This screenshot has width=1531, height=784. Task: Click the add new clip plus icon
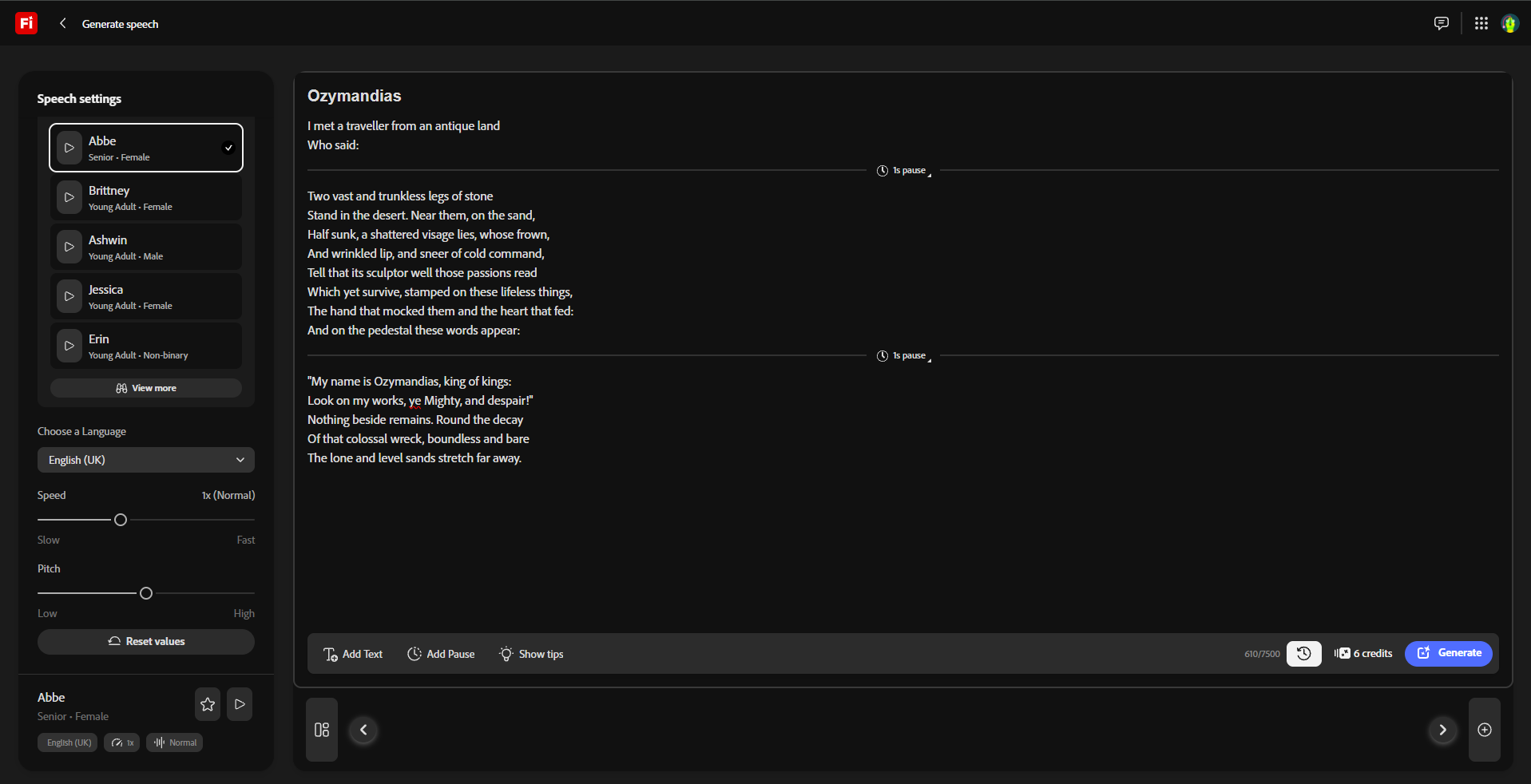click(x=1485, y=730)
